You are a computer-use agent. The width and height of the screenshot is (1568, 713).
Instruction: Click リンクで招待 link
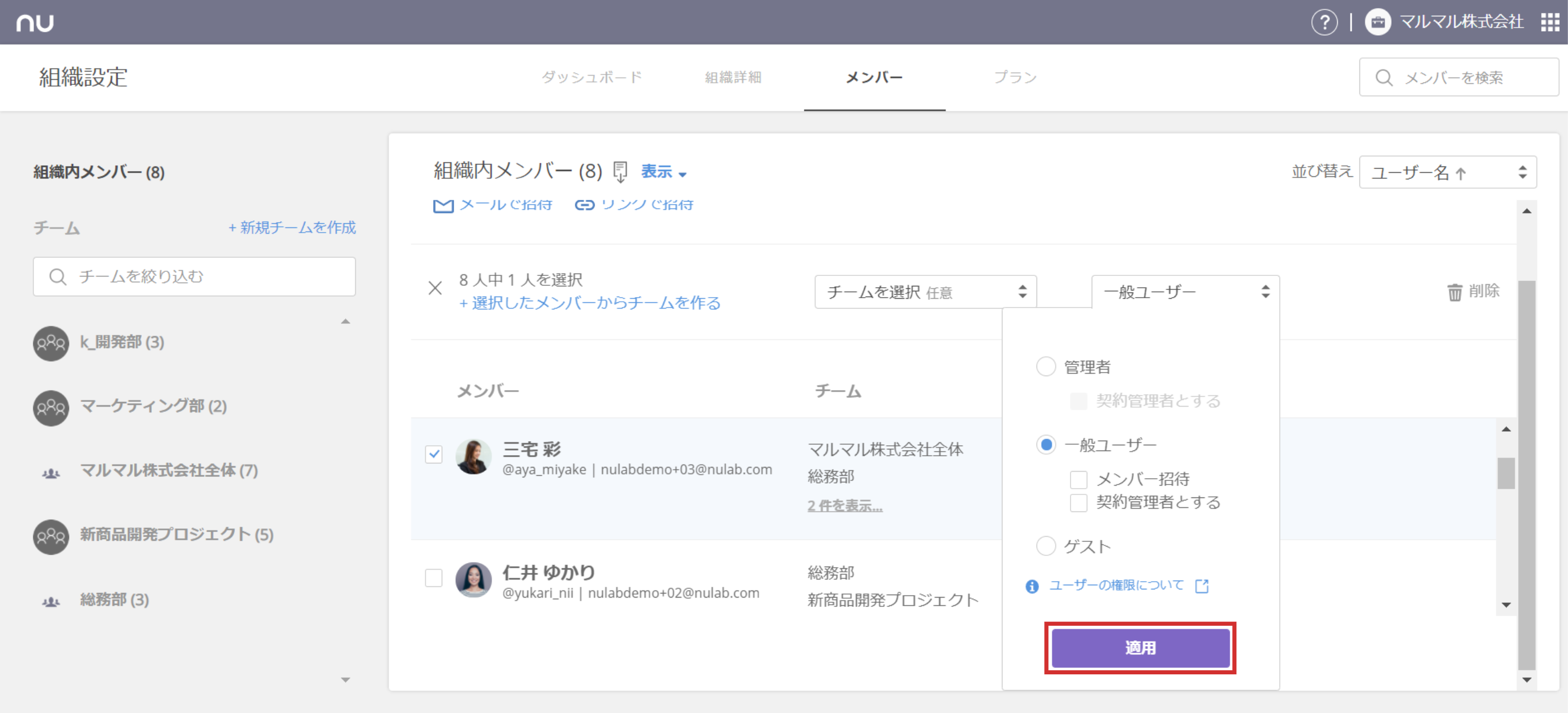[x=647, y=205]
